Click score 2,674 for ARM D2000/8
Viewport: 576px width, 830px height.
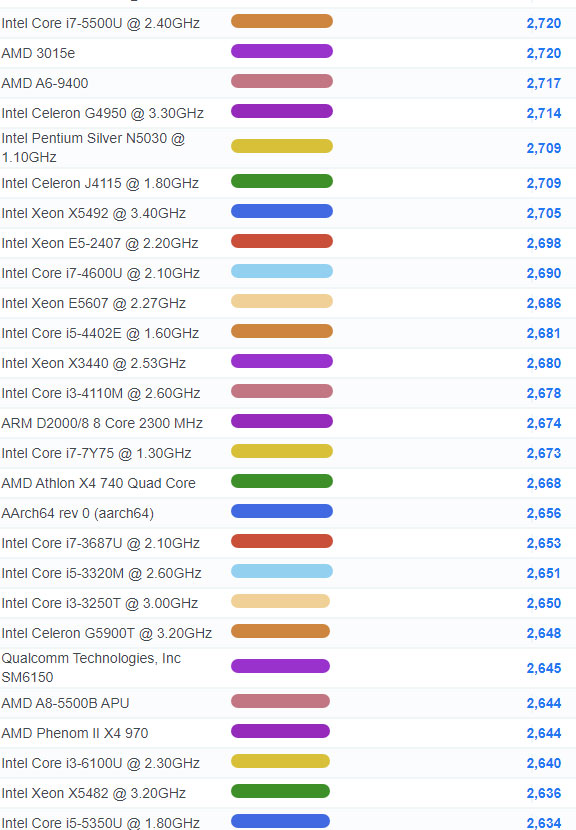[544, 423]
